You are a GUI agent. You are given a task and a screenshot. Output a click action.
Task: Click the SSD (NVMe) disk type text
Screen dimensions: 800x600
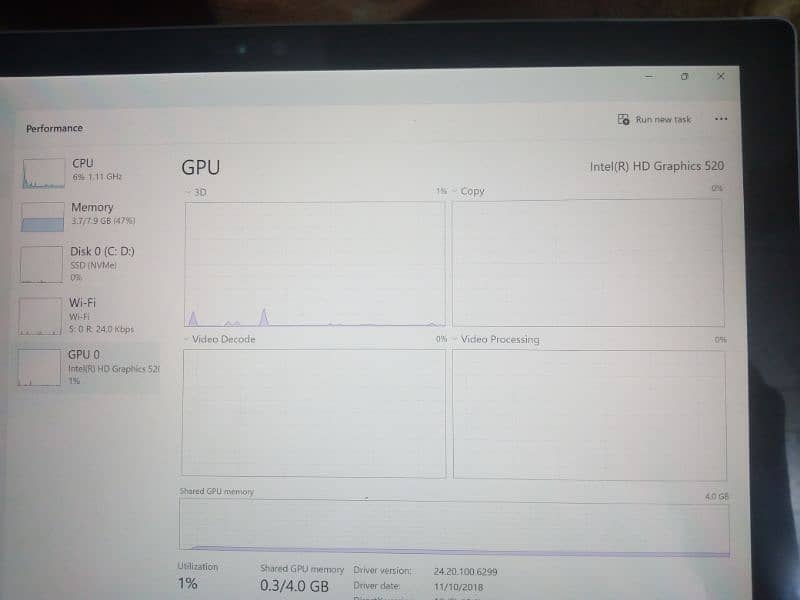tap(93, 265)
